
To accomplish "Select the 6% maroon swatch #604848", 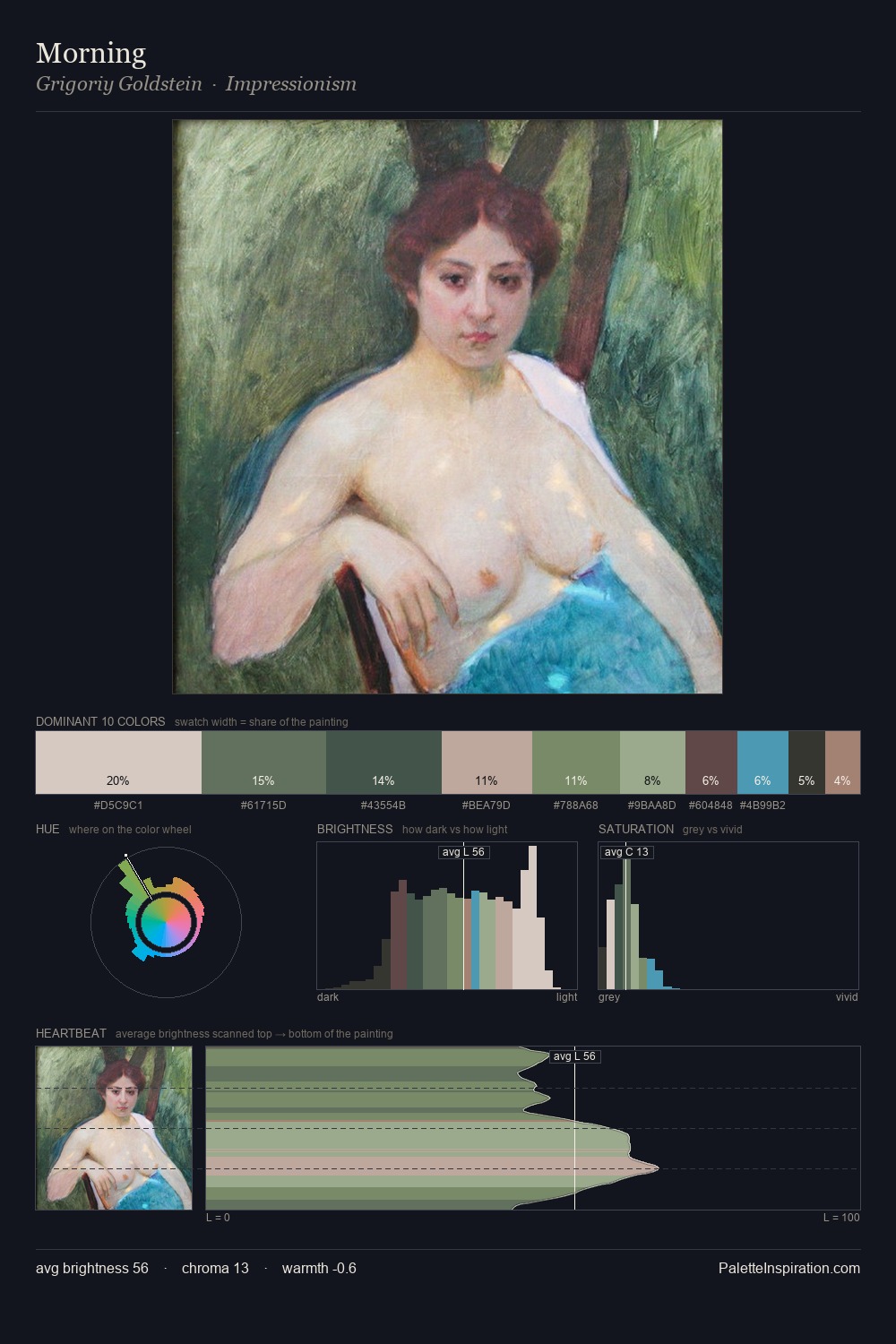I will point(711,762).
